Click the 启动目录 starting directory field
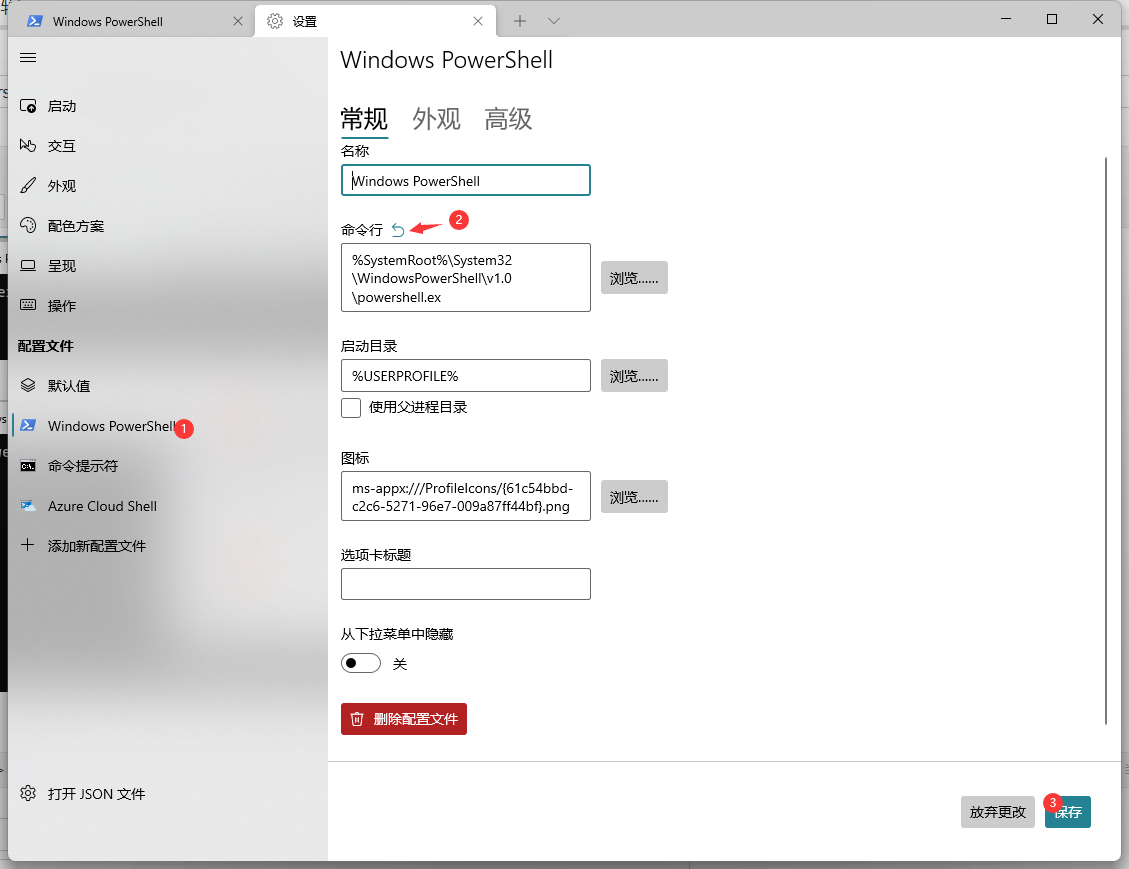The image size is (1129, 869). tap(466, 376)
